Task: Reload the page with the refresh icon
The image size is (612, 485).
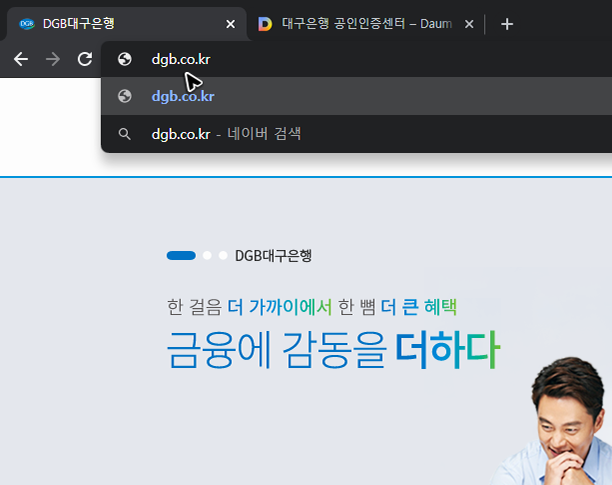Action: click(85, 59)
